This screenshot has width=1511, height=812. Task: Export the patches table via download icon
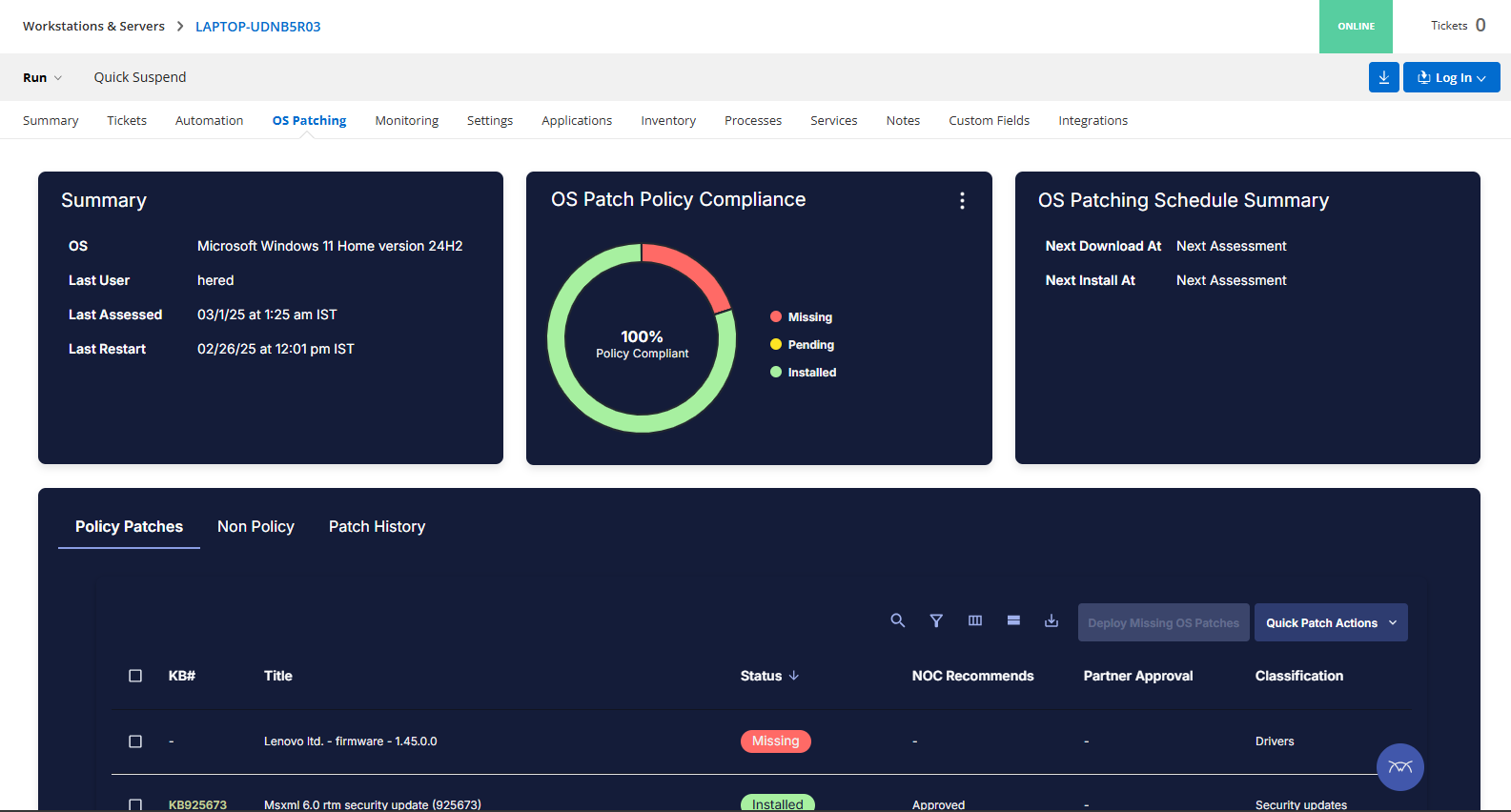[x=1052, y=620]
